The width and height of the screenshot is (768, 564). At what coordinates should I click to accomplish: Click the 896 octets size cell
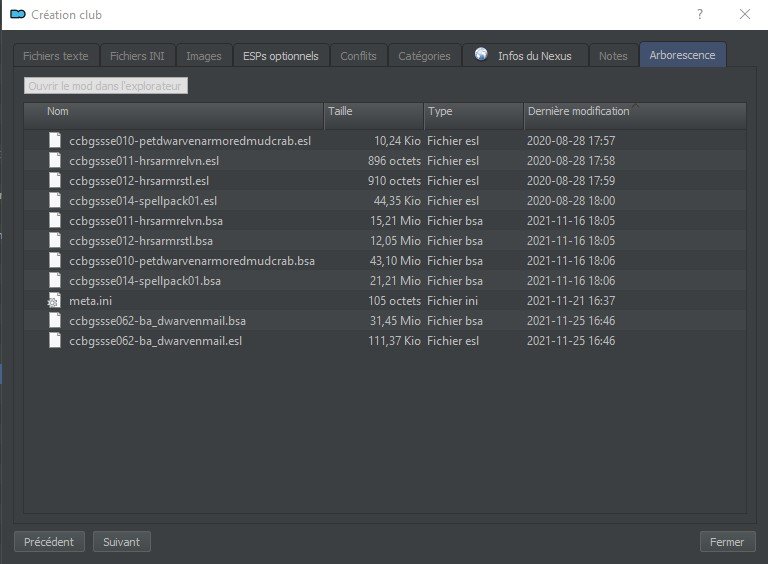point(394,161)
